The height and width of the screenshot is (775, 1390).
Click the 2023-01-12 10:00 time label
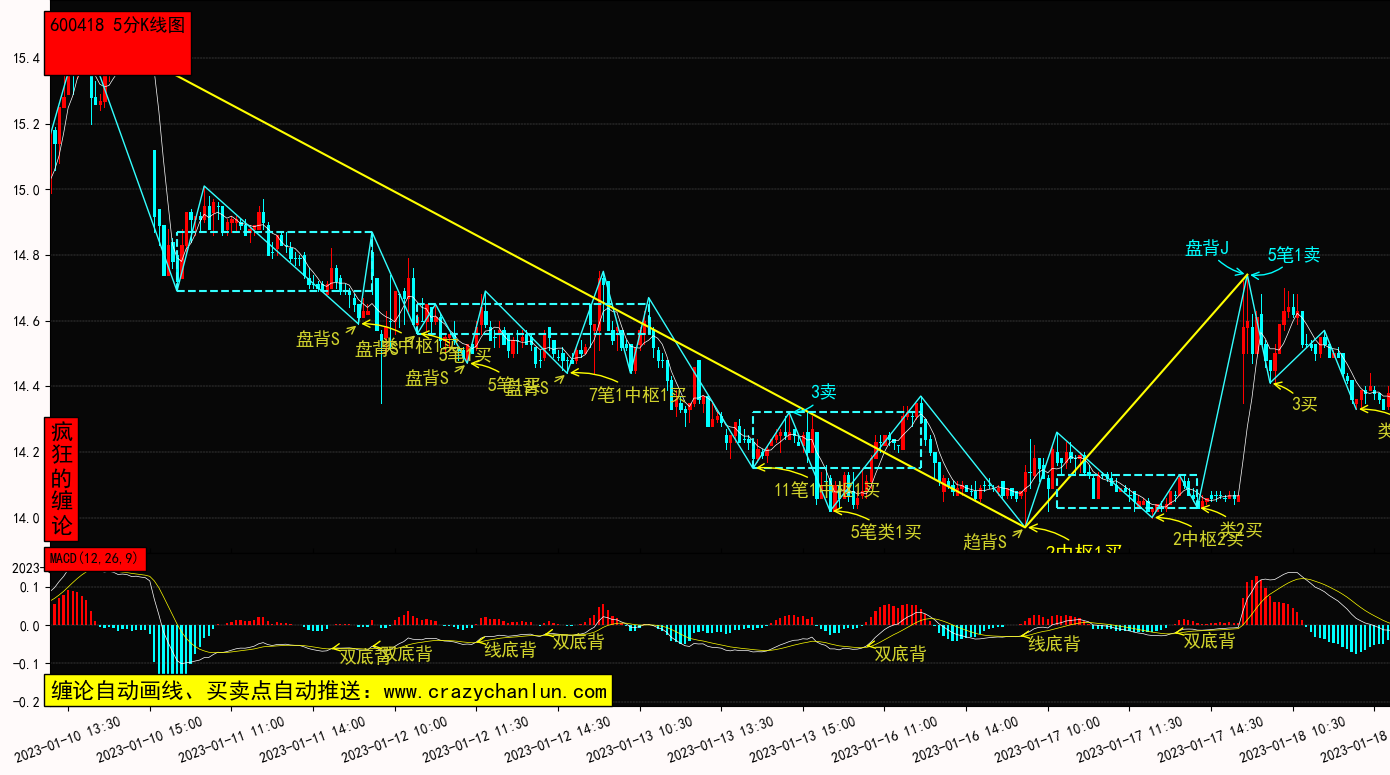pyautogui.click(x=394, y=738)
